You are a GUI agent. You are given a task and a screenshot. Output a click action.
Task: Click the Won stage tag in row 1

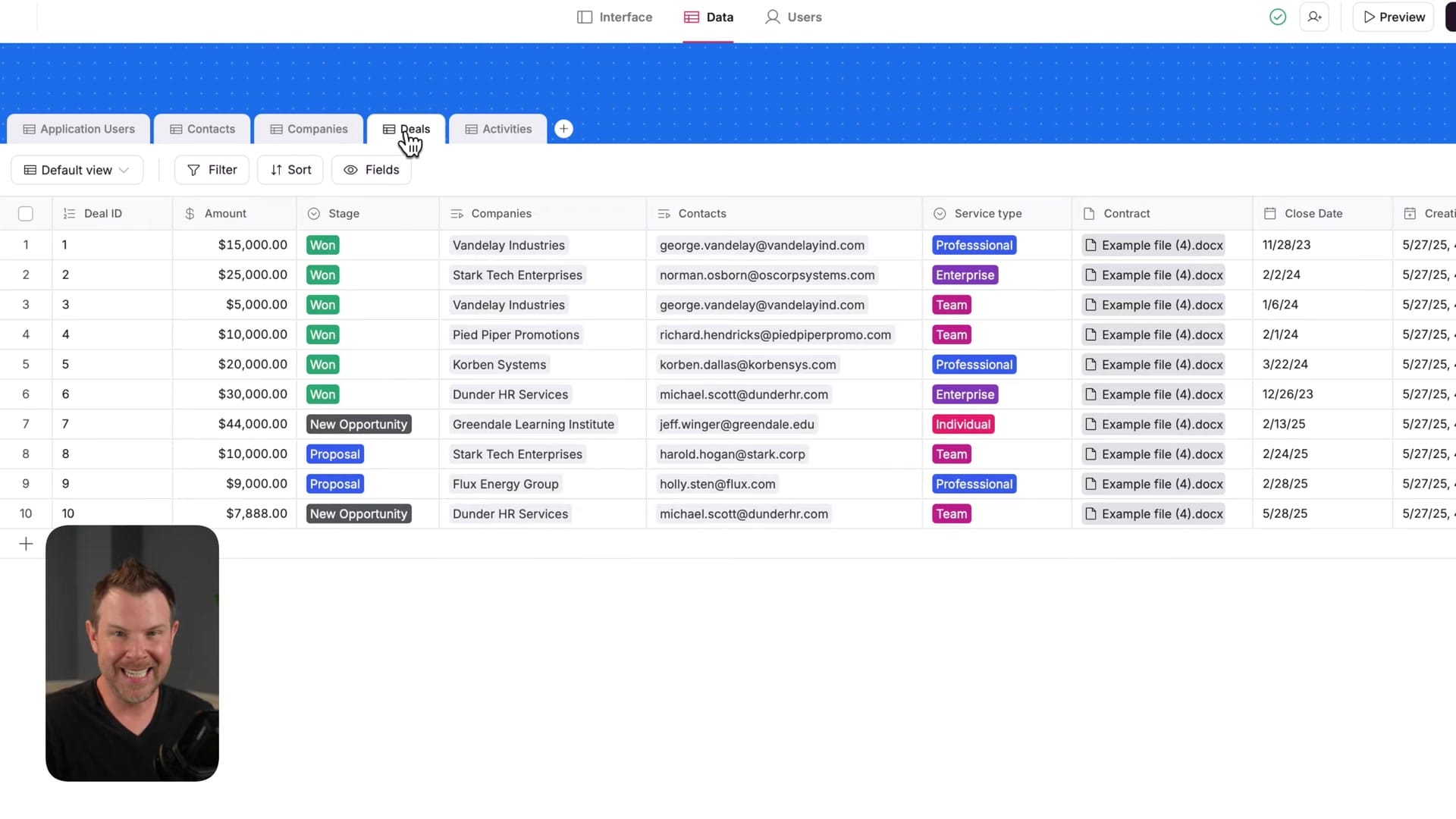[x=322, y=245]
